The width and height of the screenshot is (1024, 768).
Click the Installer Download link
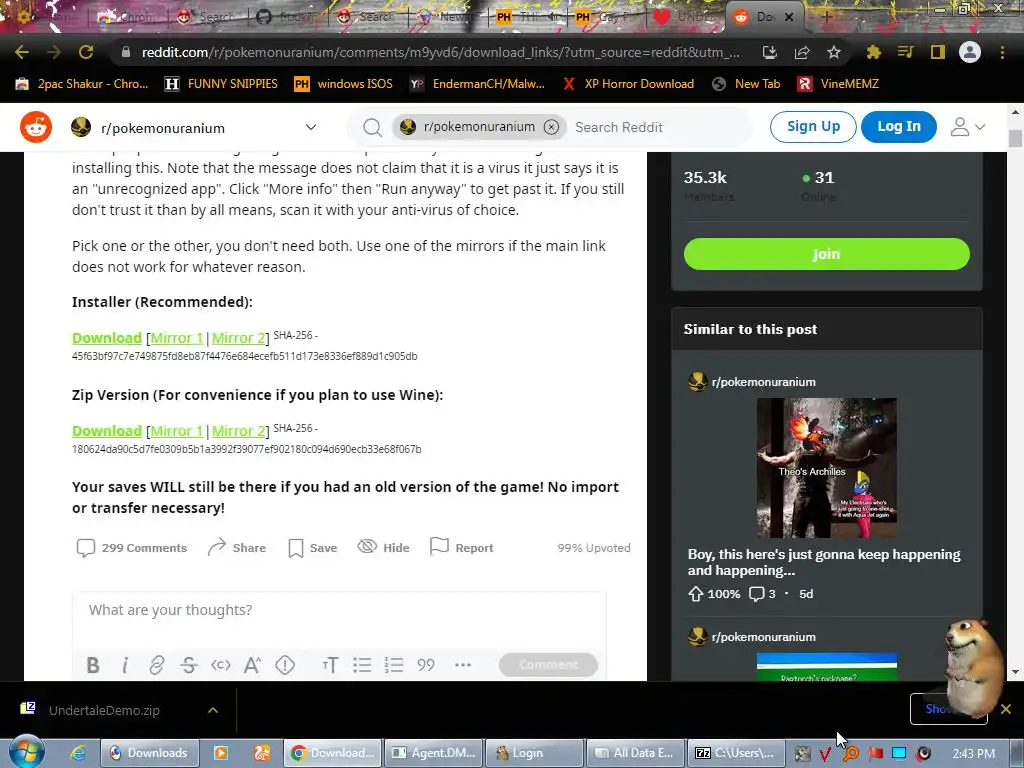pyautogui.click(x=106, y=338)
